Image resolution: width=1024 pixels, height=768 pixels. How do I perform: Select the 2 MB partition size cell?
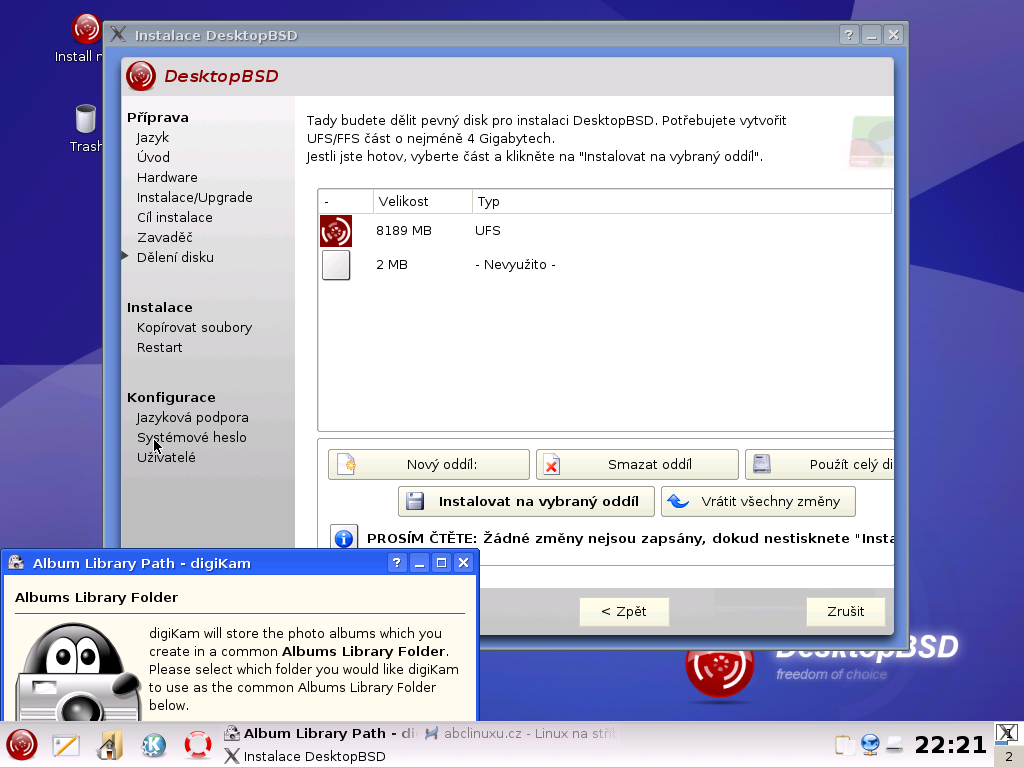[392, 264]
